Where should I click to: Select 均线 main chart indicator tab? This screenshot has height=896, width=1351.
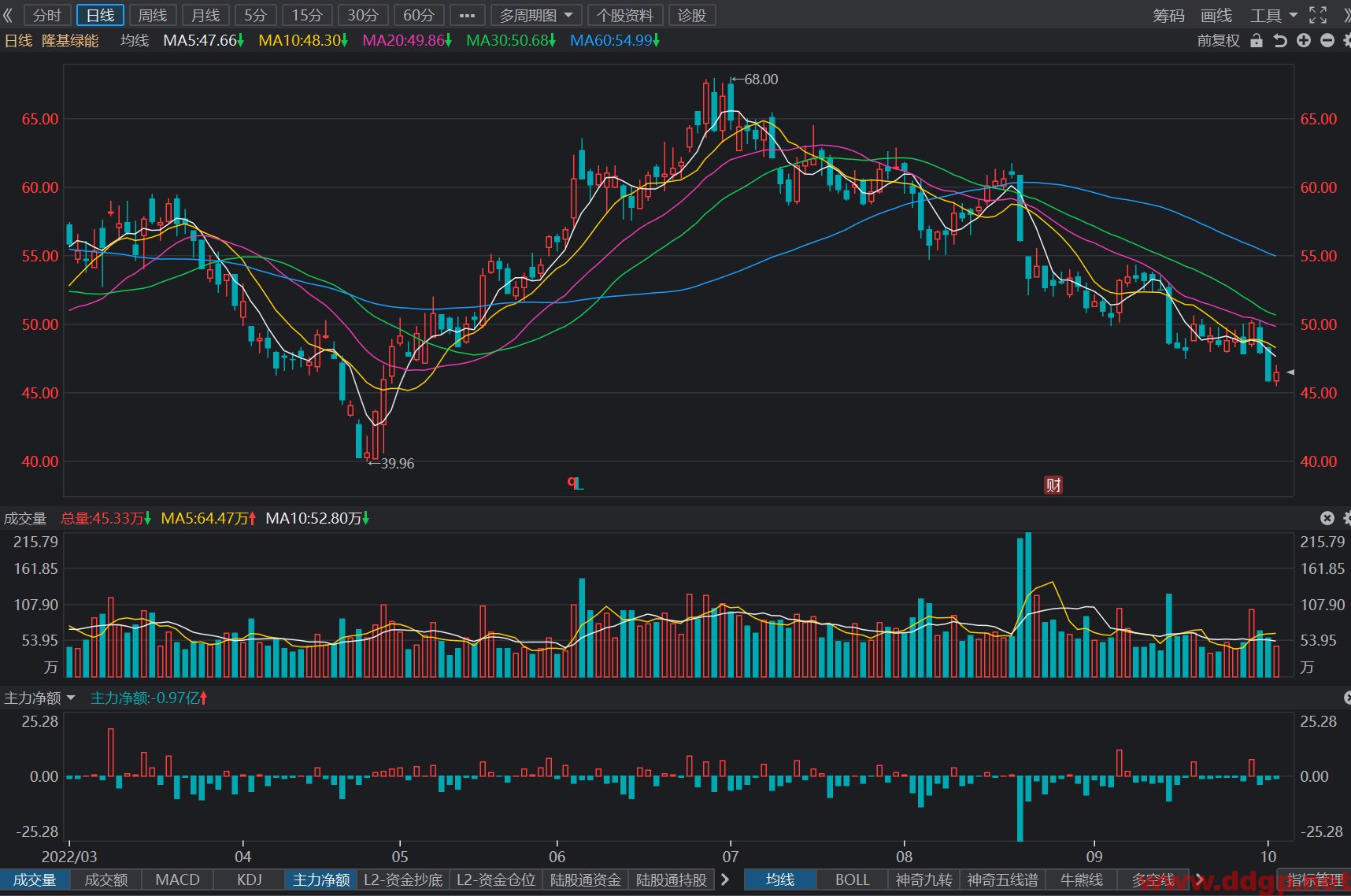(x=780, y=879)
